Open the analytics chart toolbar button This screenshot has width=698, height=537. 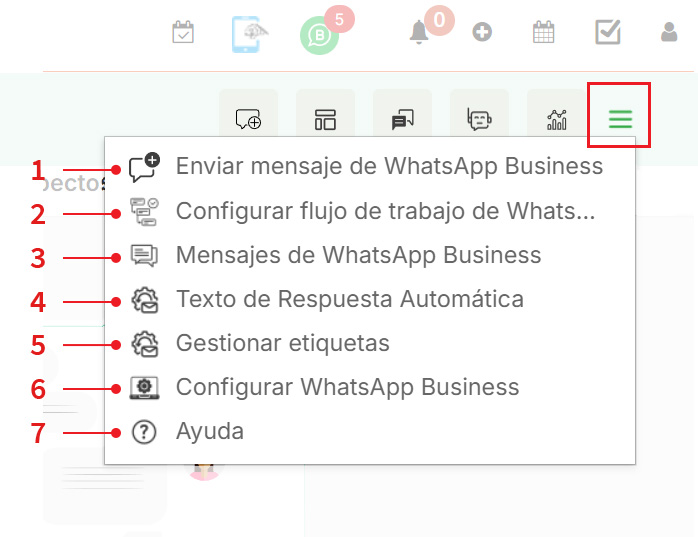[556, 120]
